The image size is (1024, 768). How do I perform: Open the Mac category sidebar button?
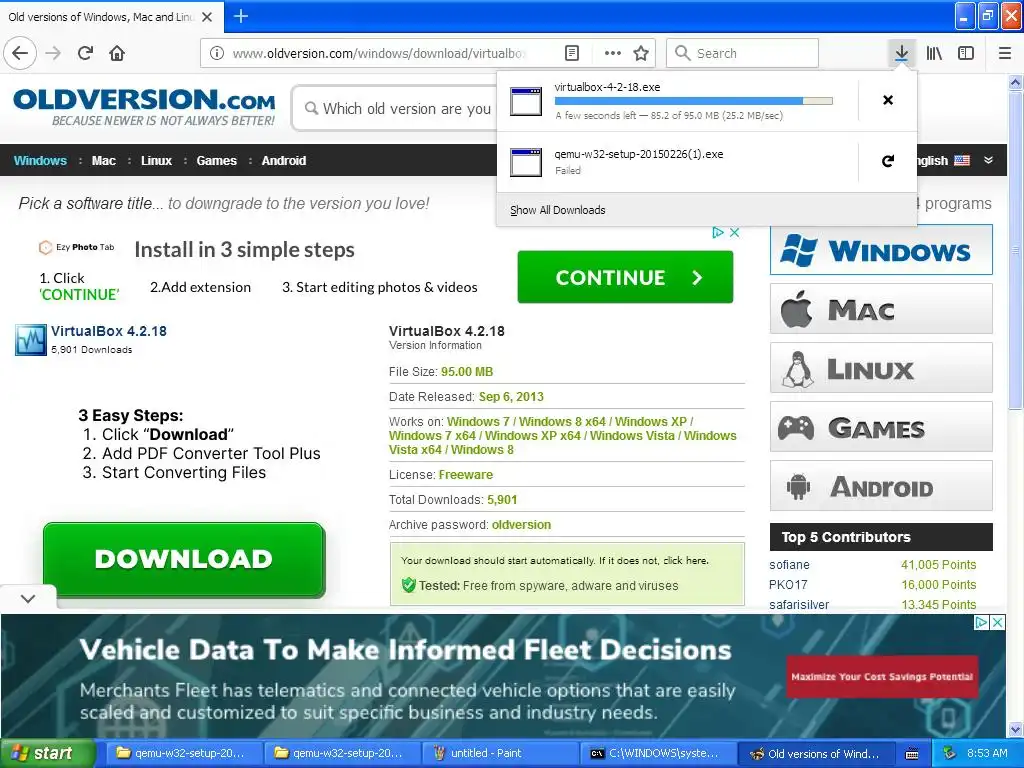(x=881, y=309)
